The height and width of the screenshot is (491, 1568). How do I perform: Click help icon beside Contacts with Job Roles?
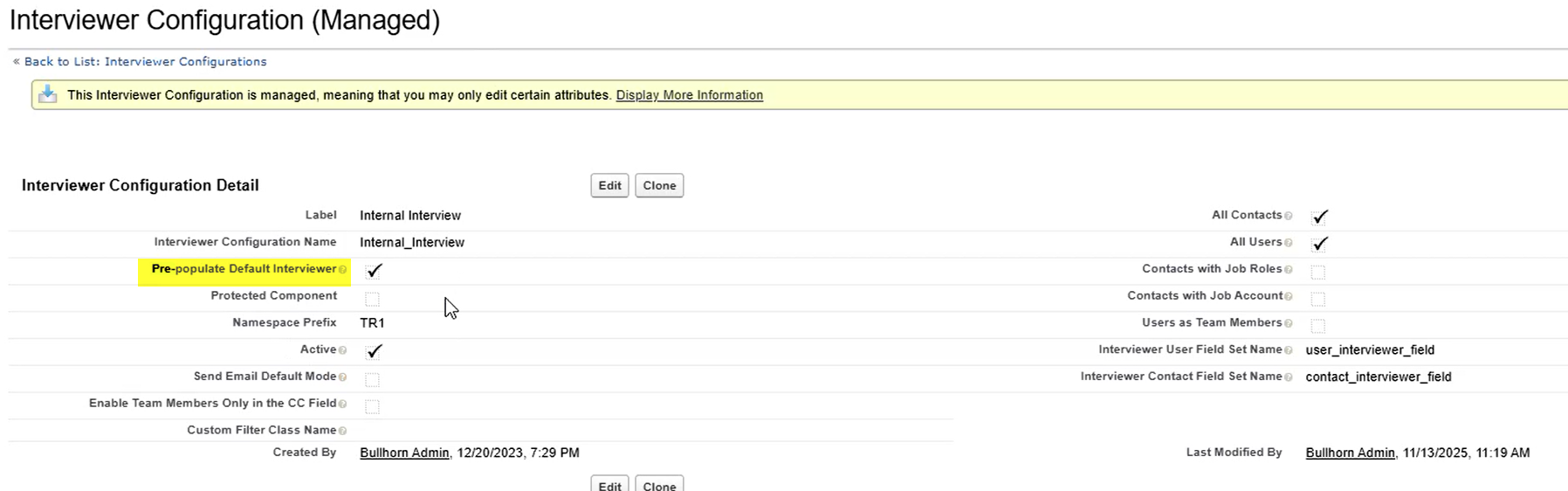[1288, 270]
